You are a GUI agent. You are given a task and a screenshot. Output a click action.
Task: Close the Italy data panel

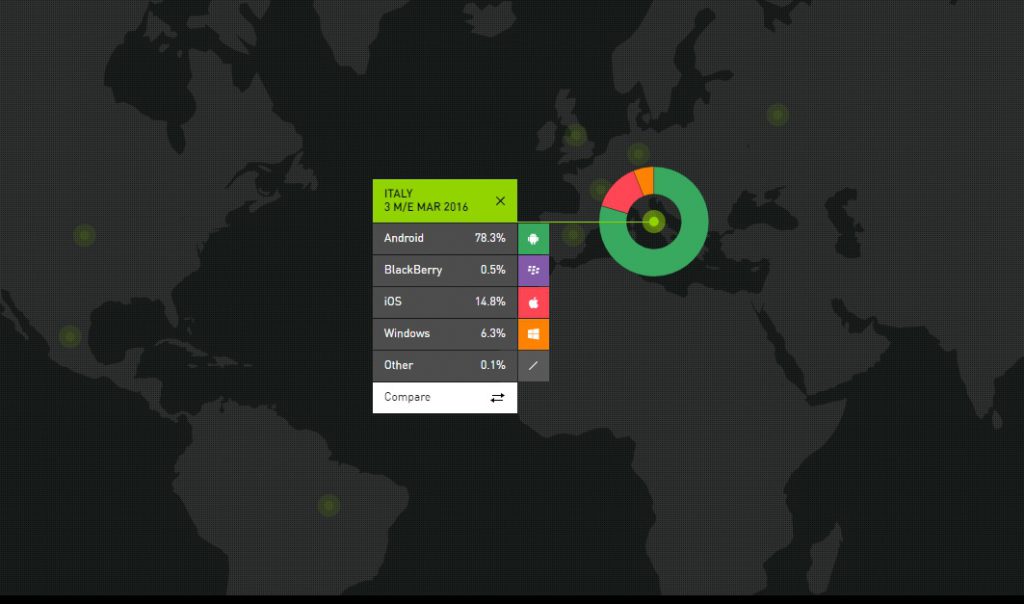[x=500, y=201]
